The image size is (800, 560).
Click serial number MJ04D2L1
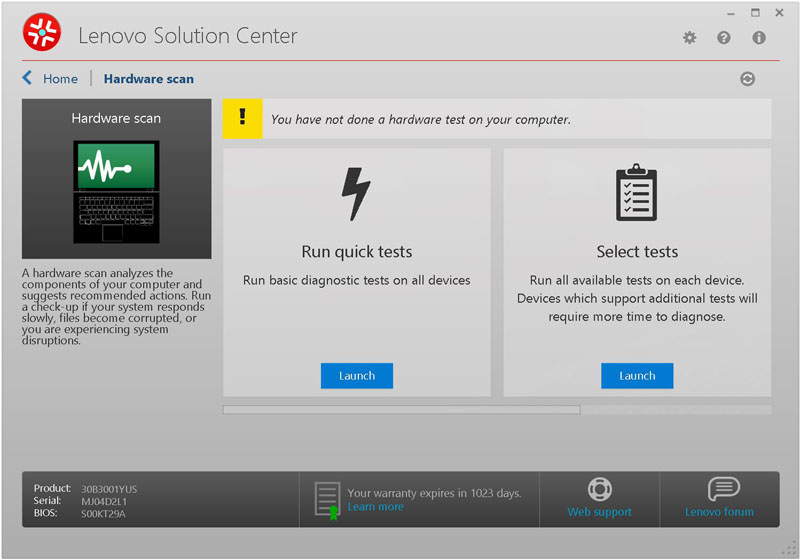click(x=104, y=501)
